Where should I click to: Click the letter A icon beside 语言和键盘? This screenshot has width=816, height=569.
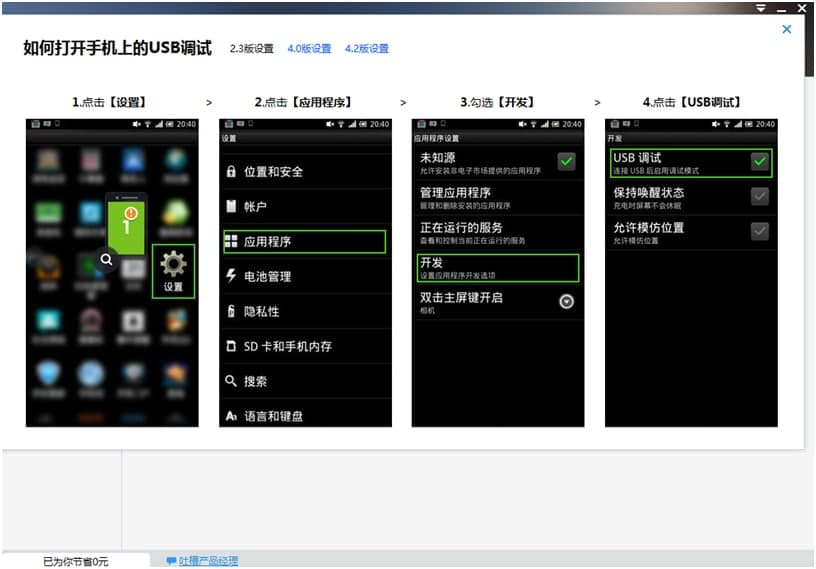point(231,416)
